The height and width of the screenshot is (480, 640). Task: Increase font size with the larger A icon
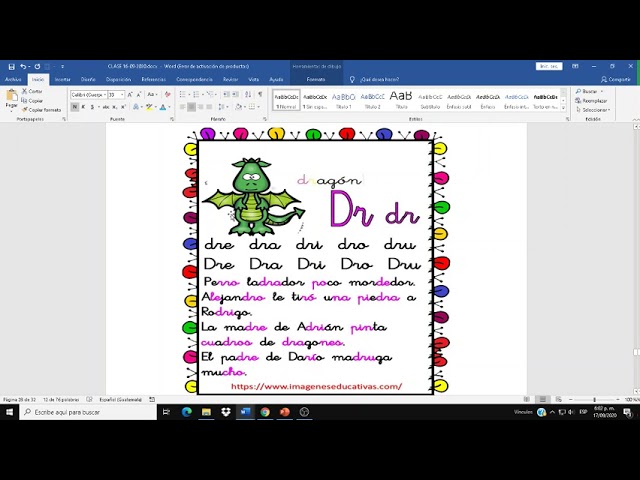[130, 95]
